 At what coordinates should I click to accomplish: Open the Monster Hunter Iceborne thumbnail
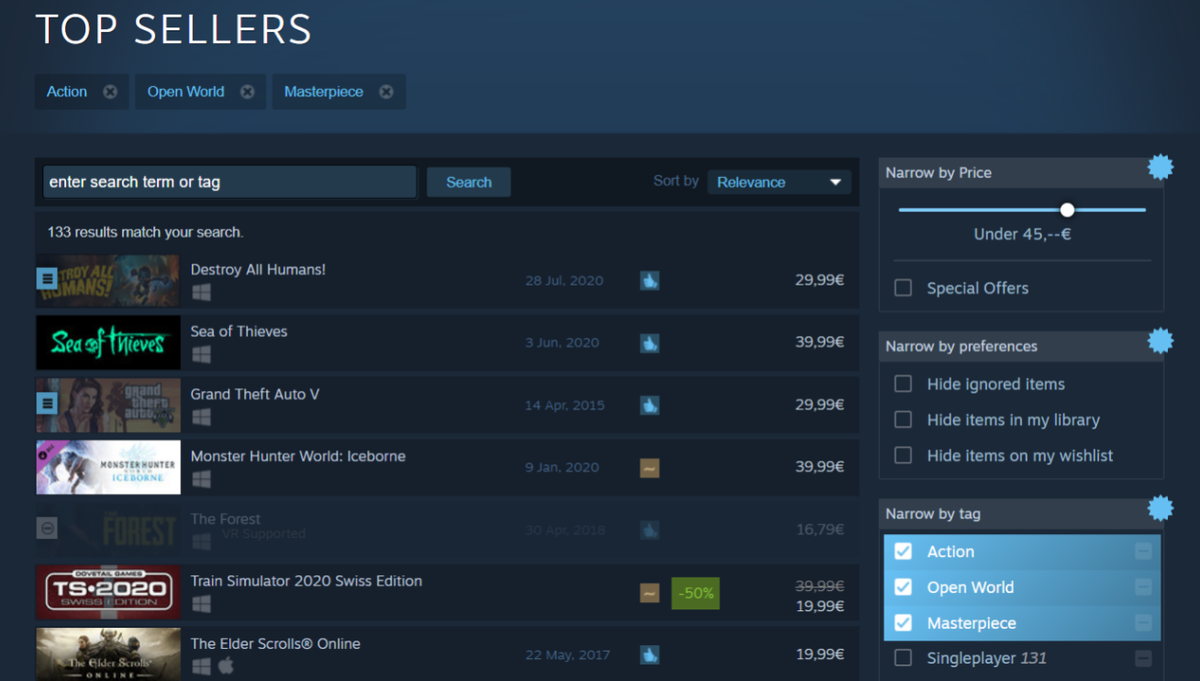tap(108, 467)
